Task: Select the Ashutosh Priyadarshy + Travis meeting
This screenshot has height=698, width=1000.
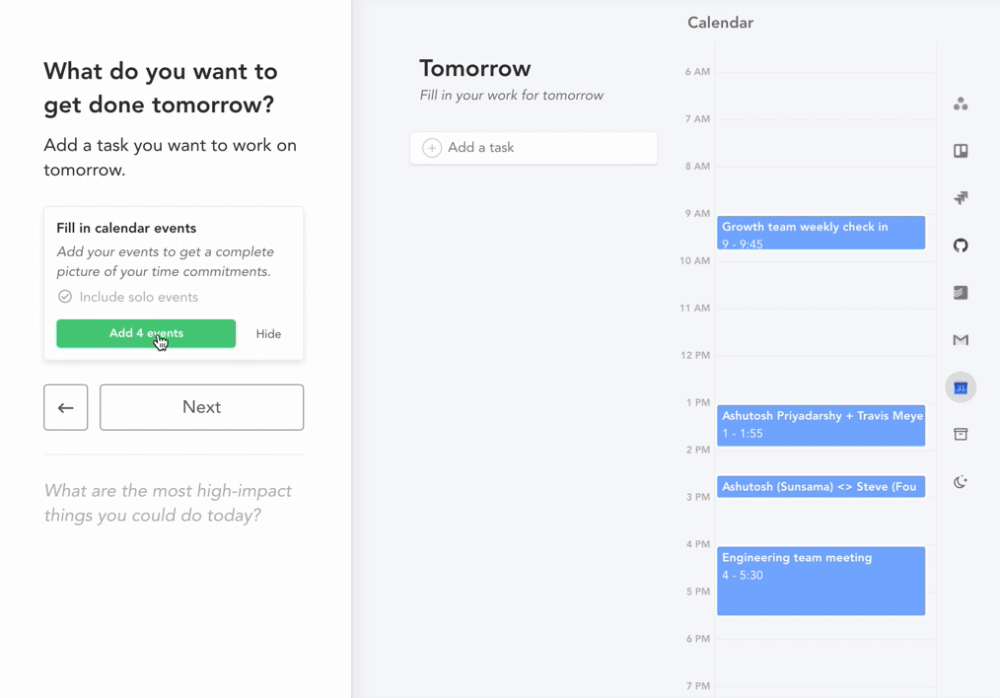Action: coord(820,425)
